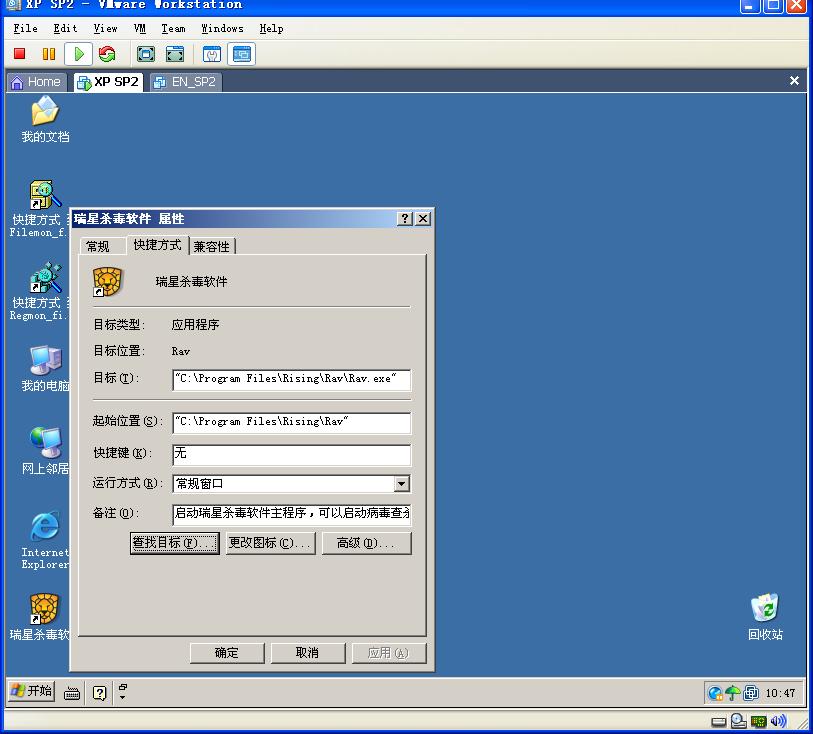Click the full screen toolbar icon

146,54
